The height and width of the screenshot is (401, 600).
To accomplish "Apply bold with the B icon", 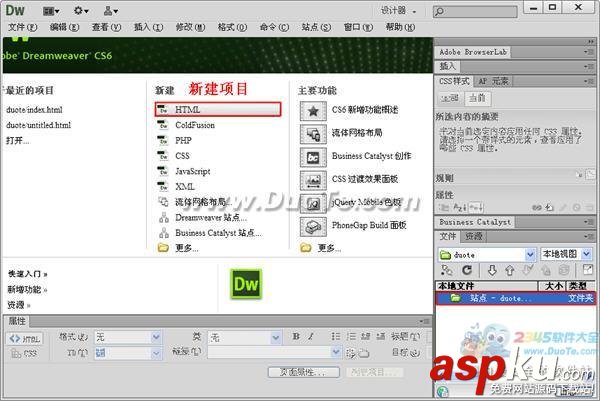I will click(296, 336).
